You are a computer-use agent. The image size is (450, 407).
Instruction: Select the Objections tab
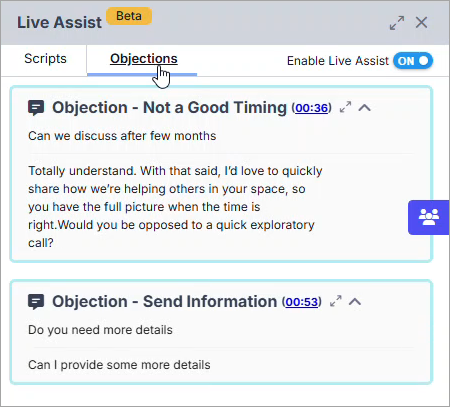pyautogui.click(x=144, y=59)
